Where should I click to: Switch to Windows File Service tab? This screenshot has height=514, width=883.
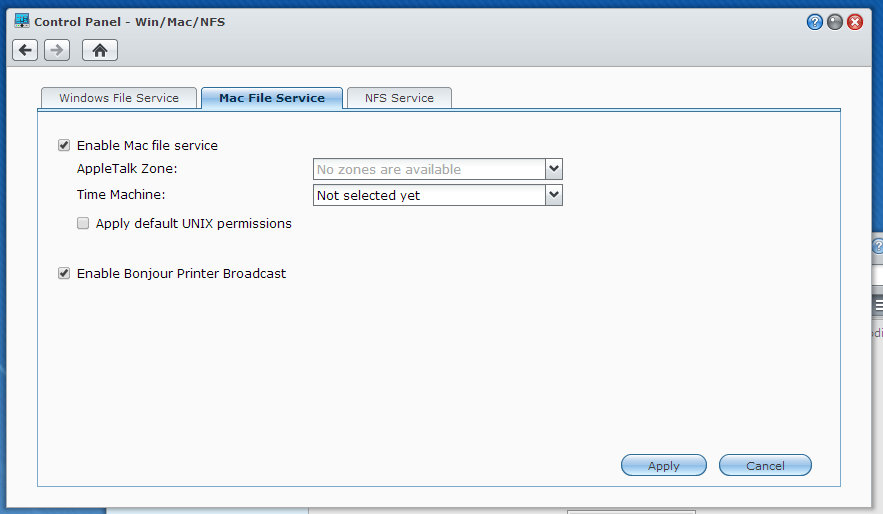coord(119,98)
